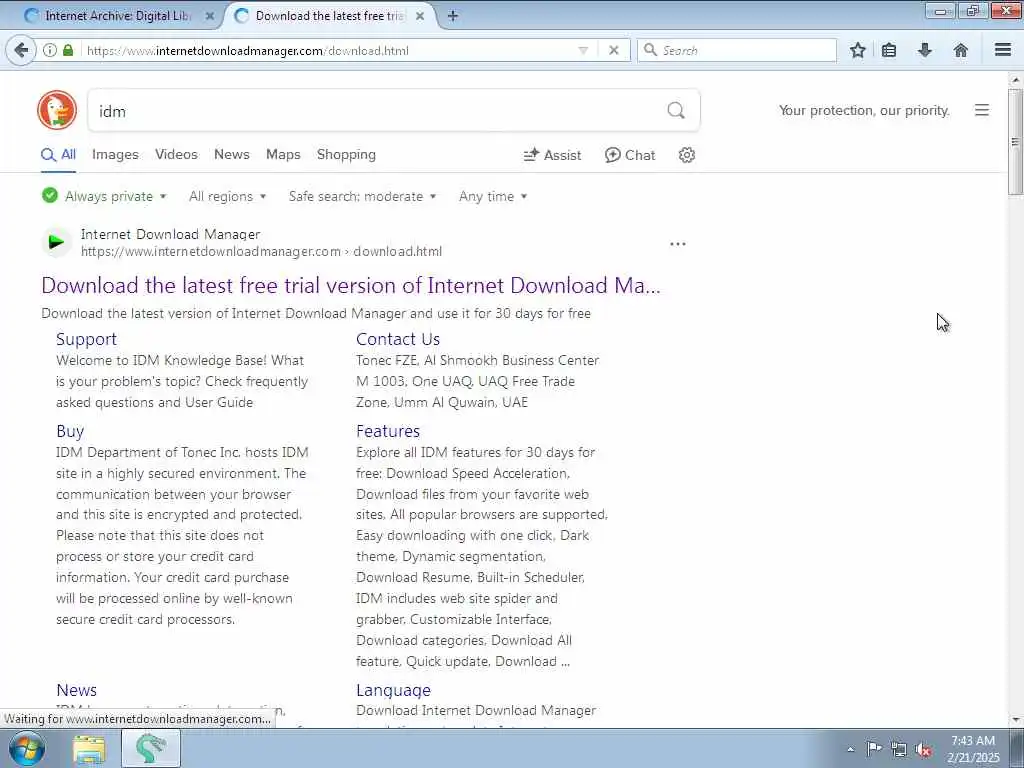Image resolution: width=1024 pixels, height=768 pixels.
Task: Open the browser hamburger menu
Action: click(x=1003, y=50)
